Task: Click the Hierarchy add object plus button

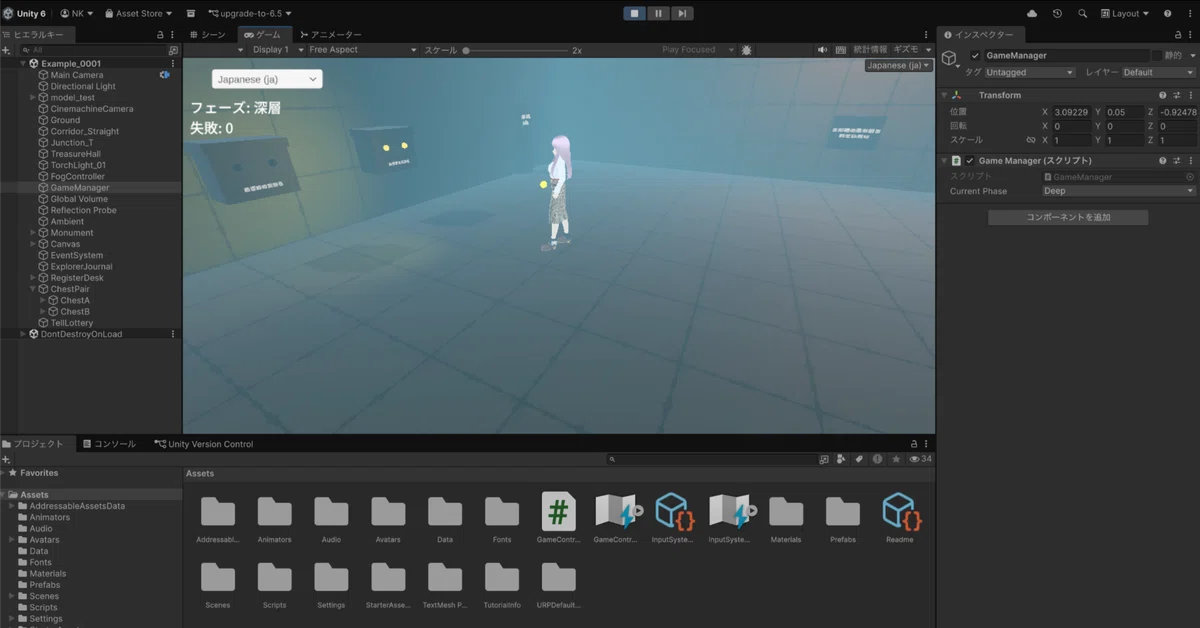Action: [6, 50]
